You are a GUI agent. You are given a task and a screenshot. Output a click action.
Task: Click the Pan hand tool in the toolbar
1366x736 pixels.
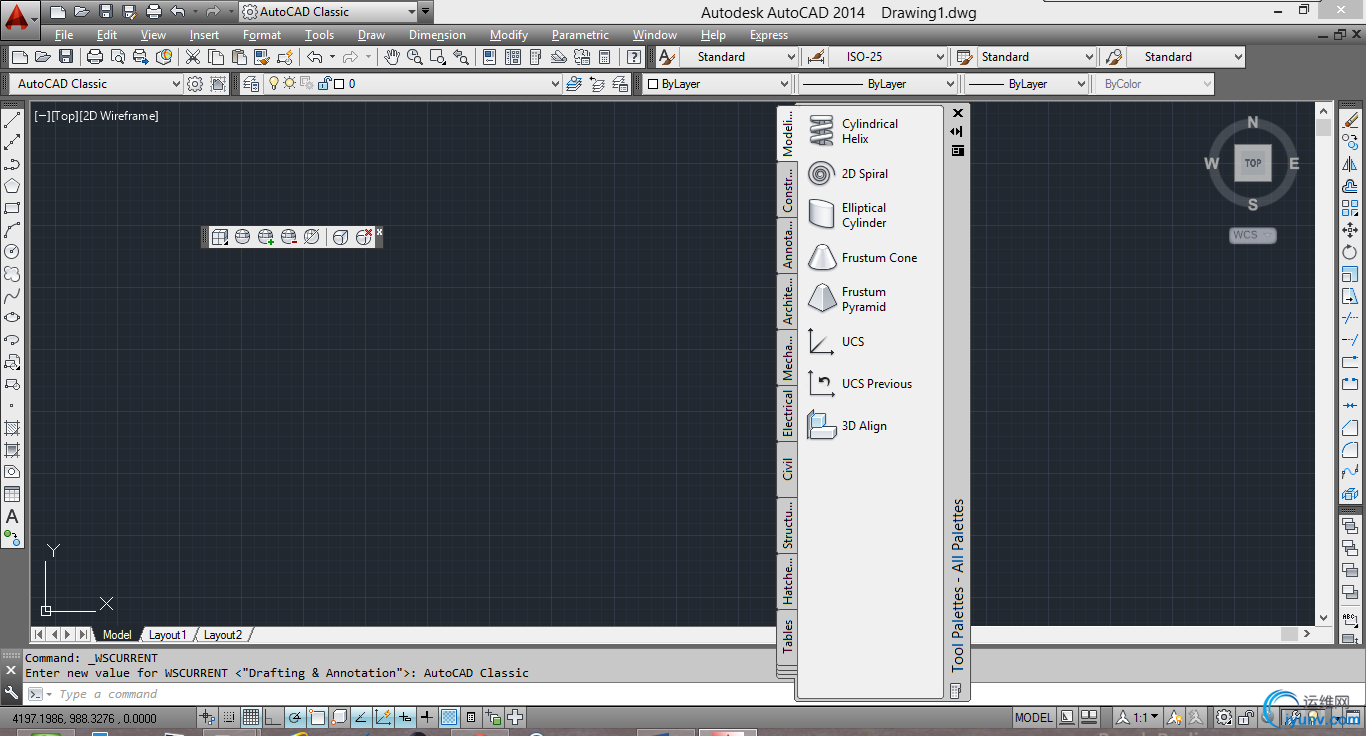pos(392,57)
